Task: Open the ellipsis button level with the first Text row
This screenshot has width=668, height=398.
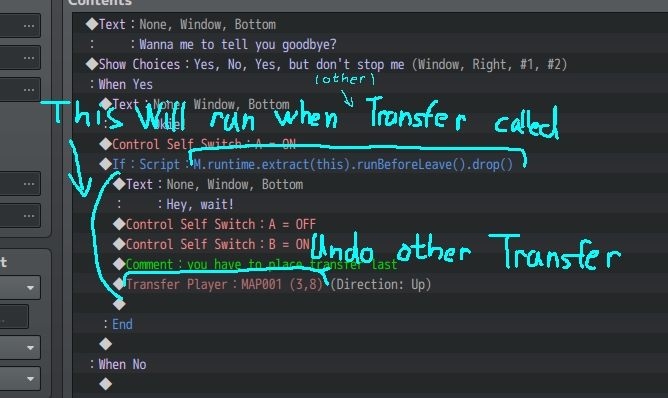Action: [x=20, y=25]
